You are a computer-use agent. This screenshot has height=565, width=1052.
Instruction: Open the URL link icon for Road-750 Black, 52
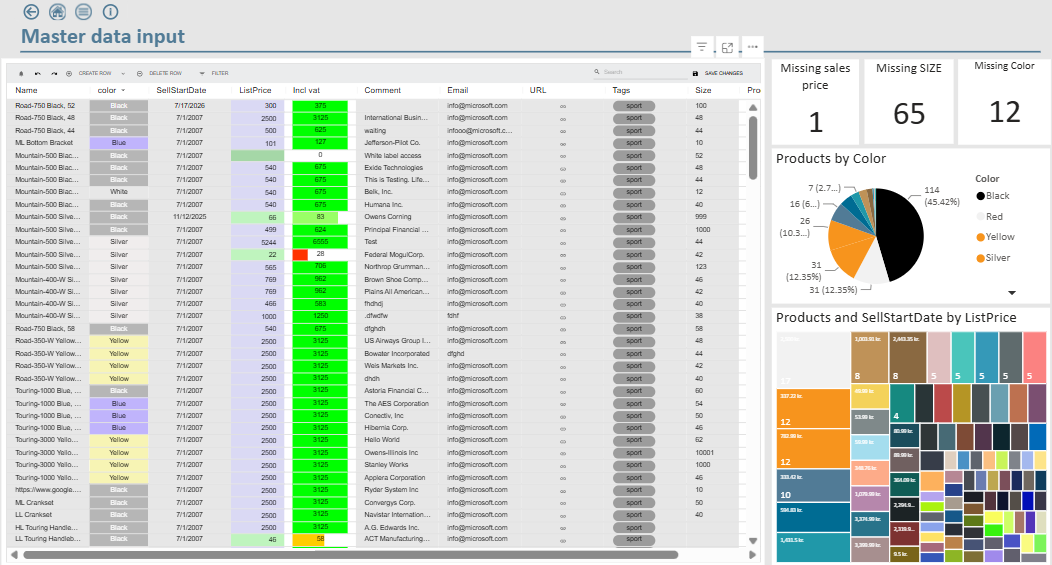(x=563, y=106)
